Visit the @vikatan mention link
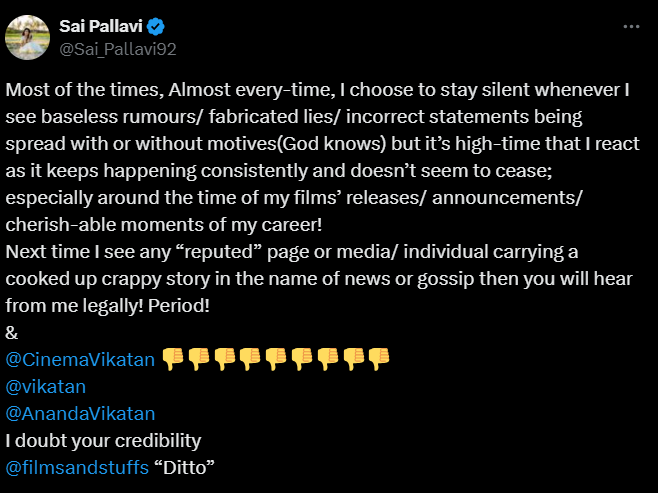This screenshot has height=493, width=658. click(46, 386)
